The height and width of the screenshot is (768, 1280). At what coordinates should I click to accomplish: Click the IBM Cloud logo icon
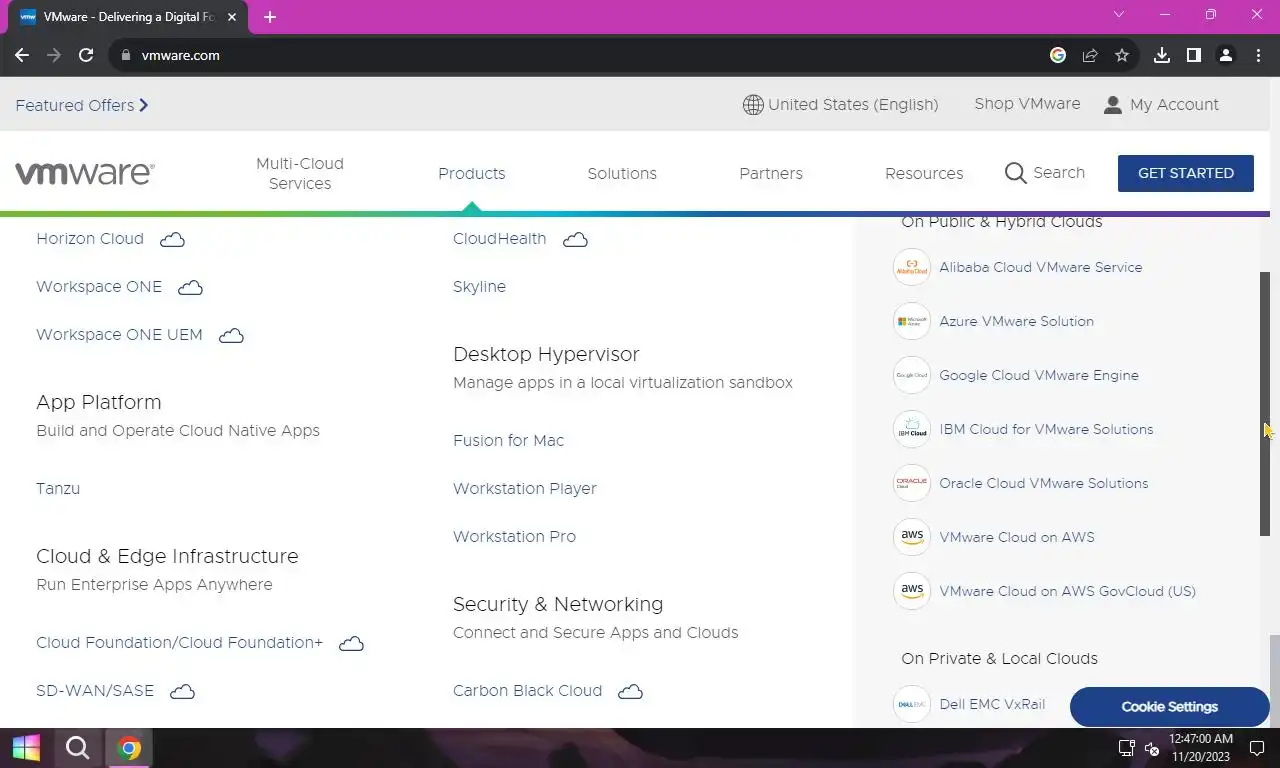click(912, 429)
